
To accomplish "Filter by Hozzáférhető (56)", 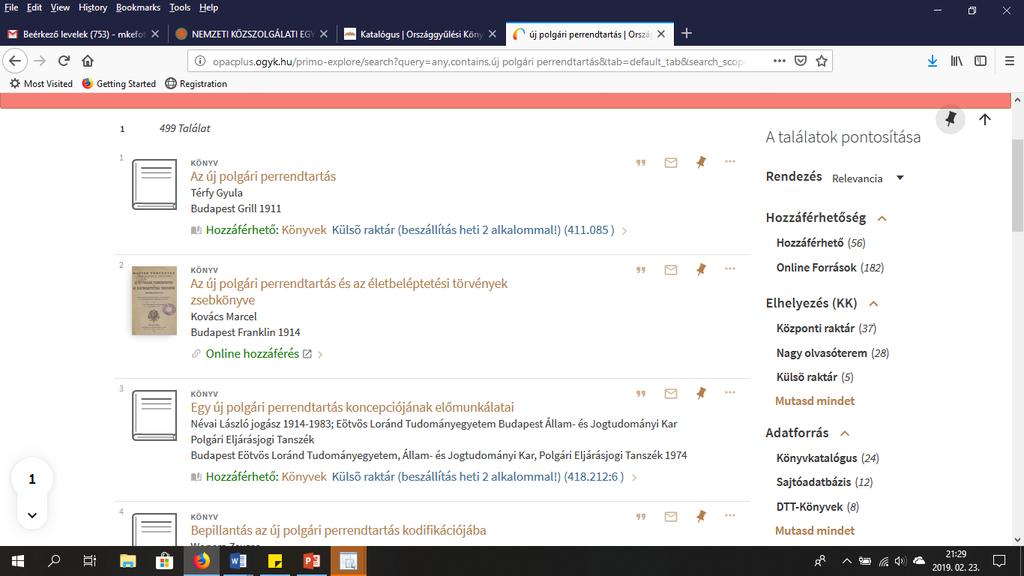I will pos(821,243).
